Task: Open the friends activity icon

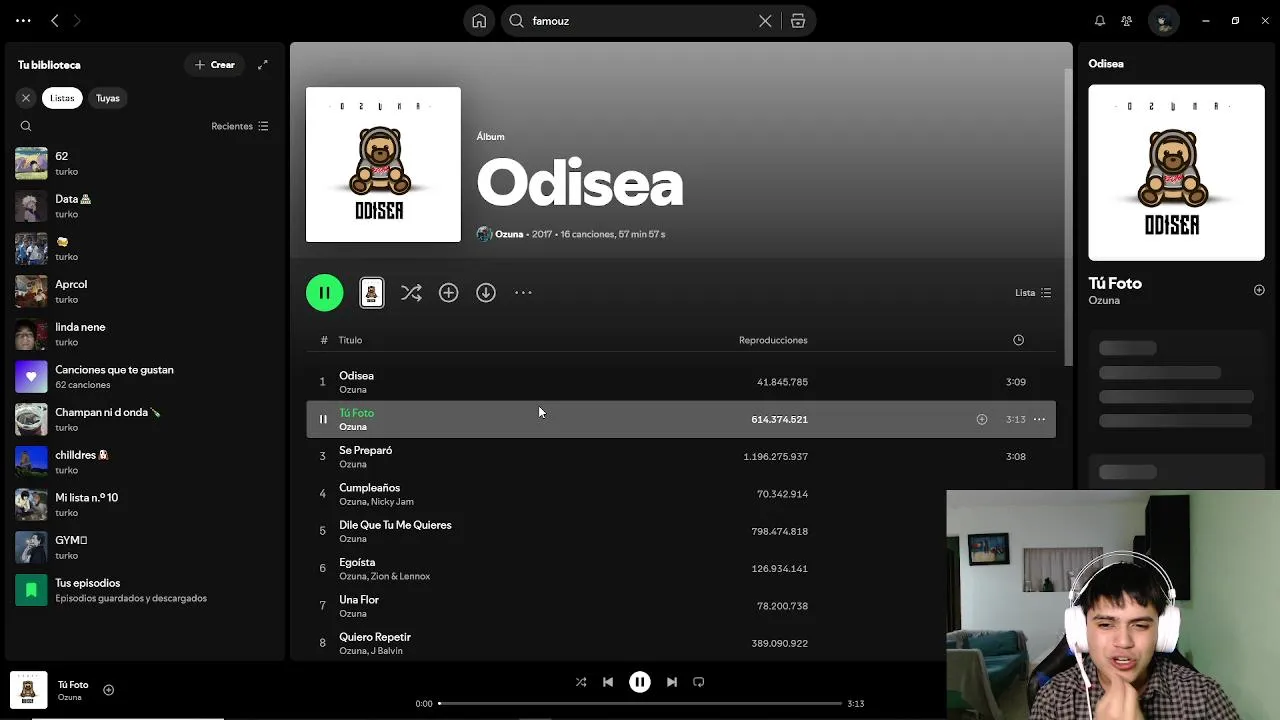Action: 1127,21
